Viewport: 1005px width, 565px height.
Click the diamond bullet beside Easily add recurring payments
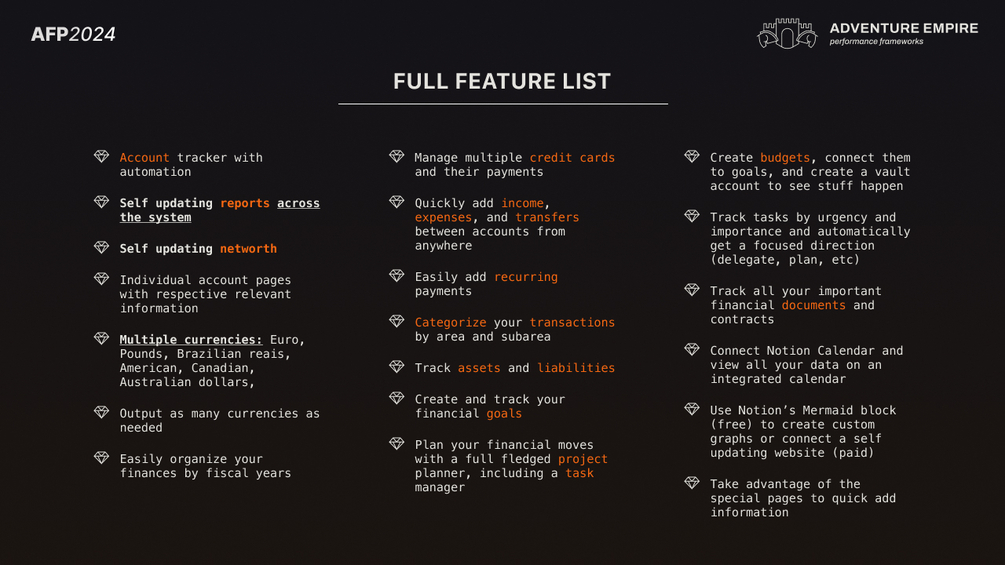pos(396,276)
